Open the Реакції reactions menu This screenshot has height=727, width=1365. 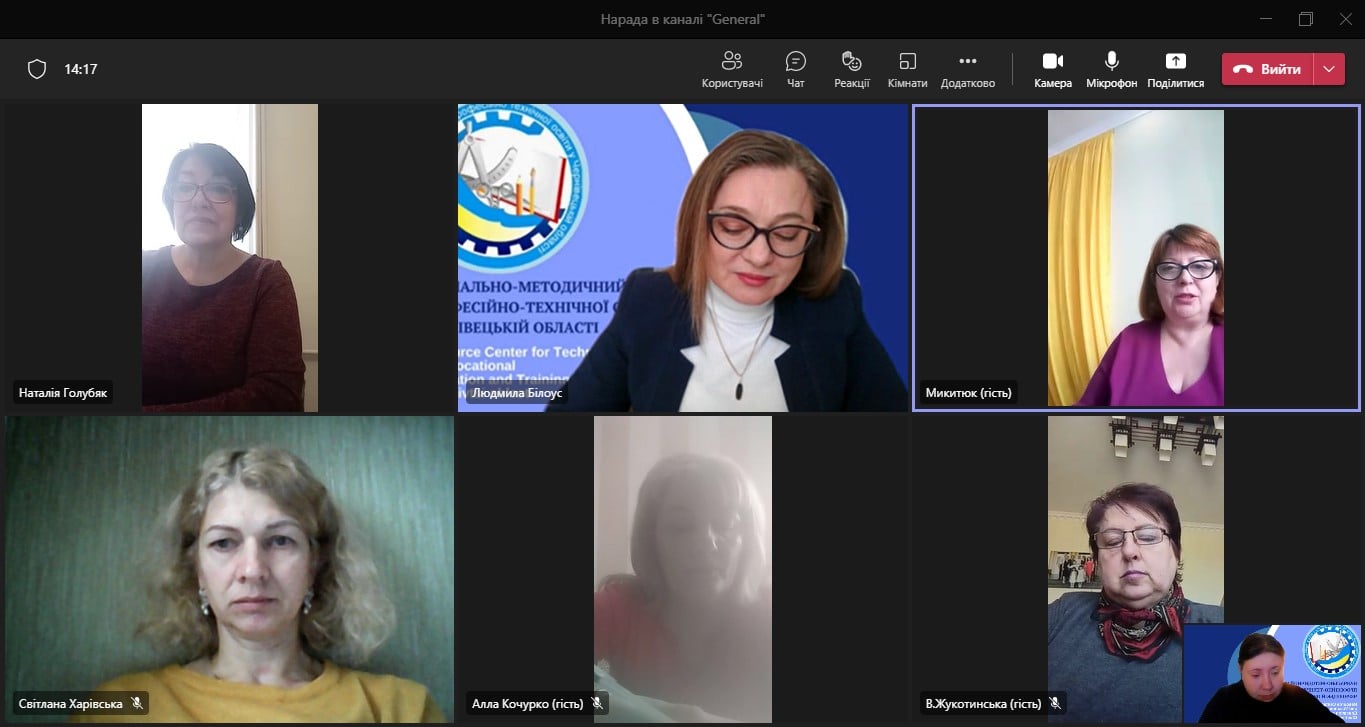pos(851,69)
